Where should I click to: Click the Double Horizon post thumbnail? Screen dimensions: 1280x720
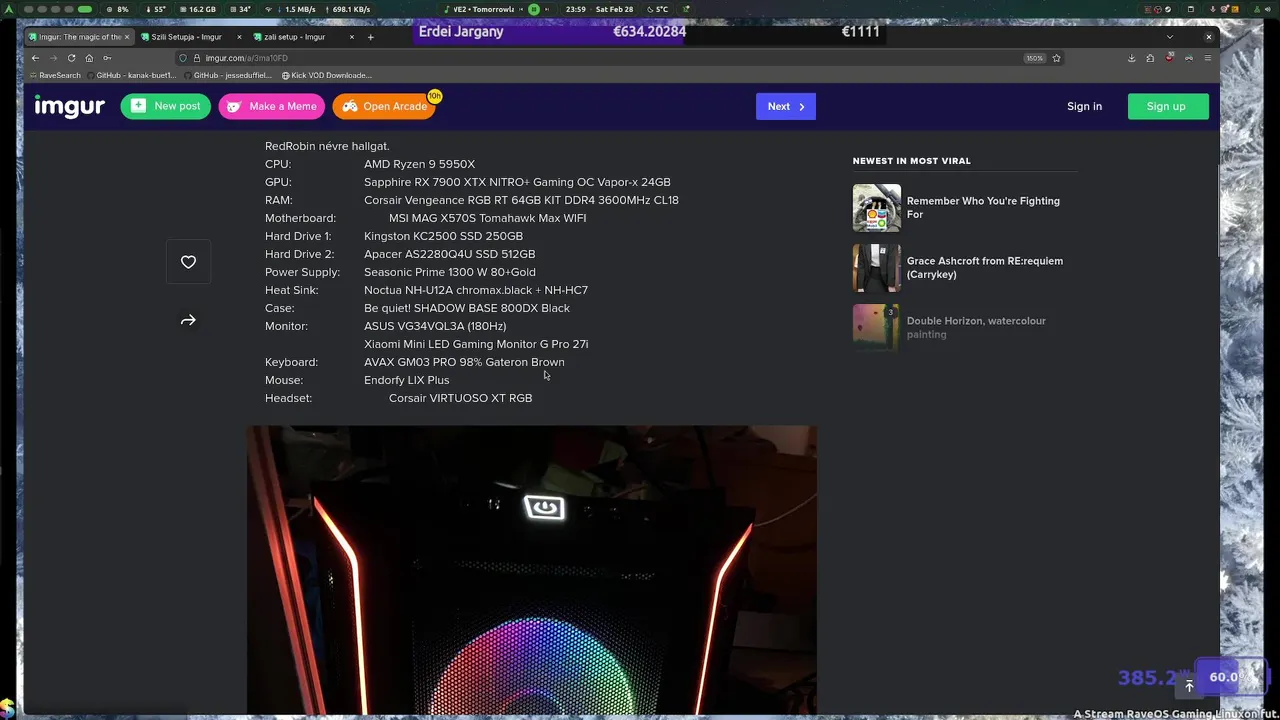877,328
